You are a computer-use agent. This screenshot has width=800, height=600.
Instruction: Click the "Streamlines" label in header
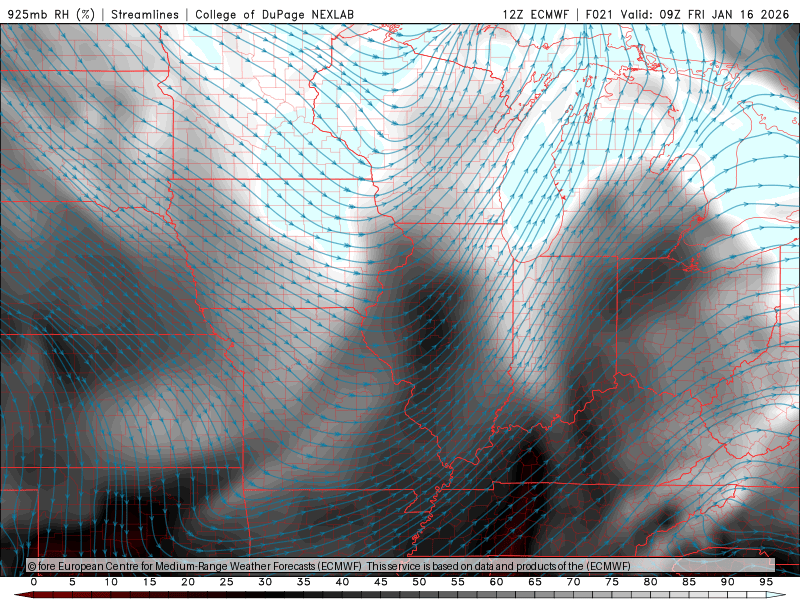(x=145, y=14)
